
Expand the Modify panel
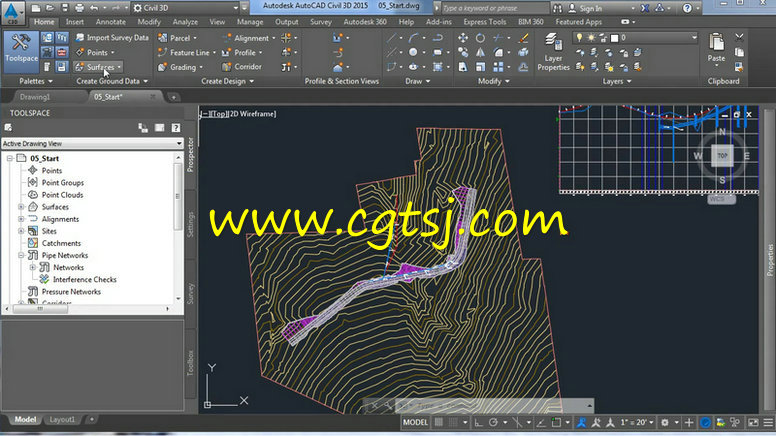pos(493,81)
